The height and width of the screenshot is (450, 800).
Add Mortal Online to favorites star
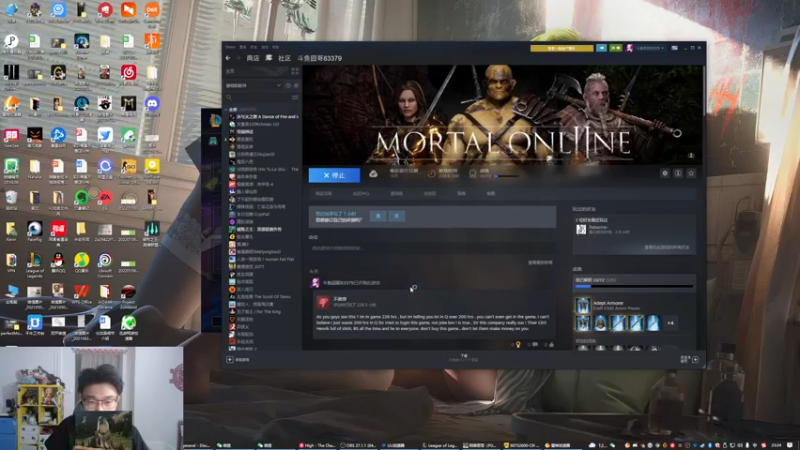tap(691, 173)
